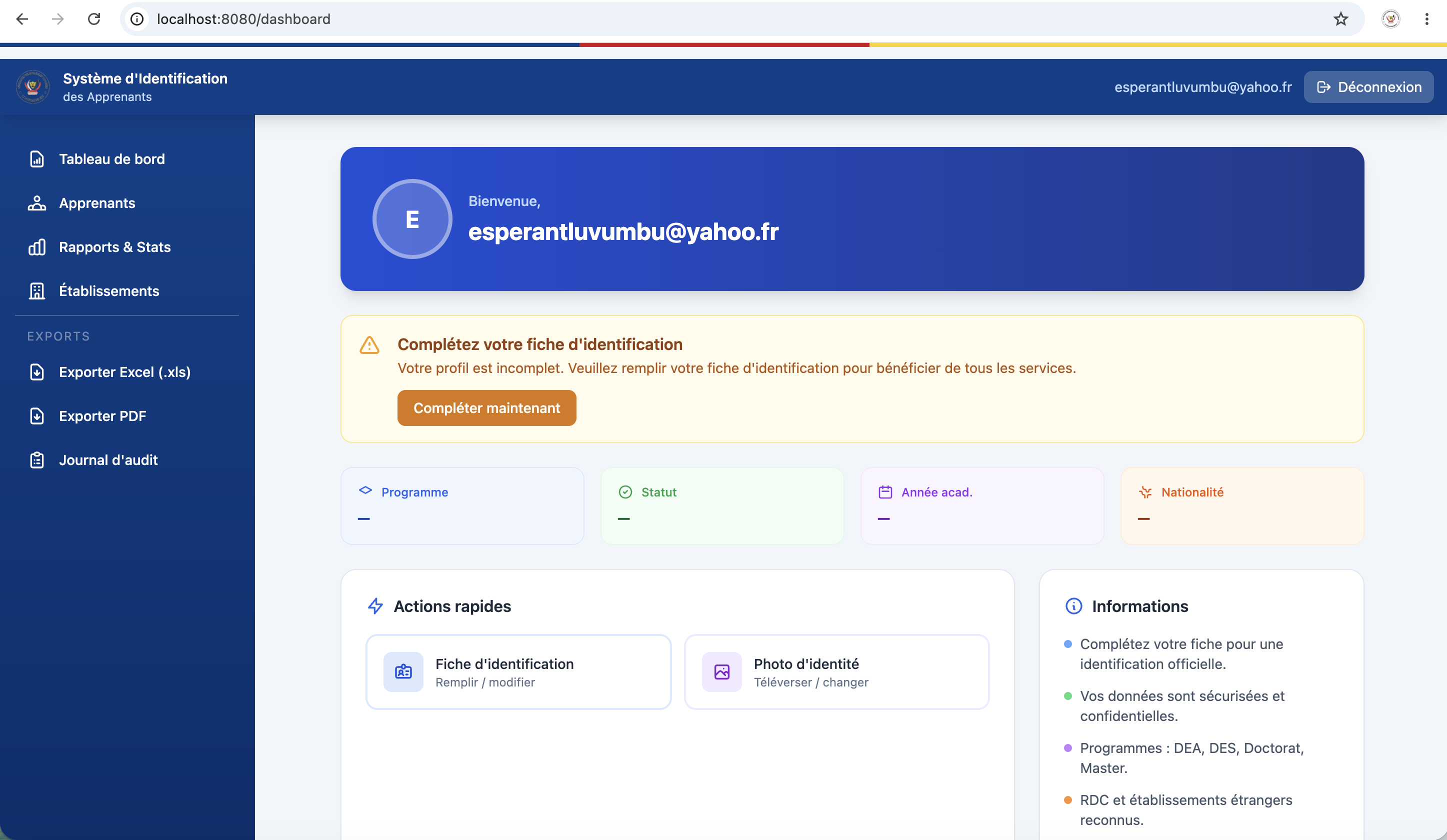Viewport: 1447px width, 840px height.
Task: Click the image icon for Photo d'identité
Action: pyautogui.click(x=722, y=672)
